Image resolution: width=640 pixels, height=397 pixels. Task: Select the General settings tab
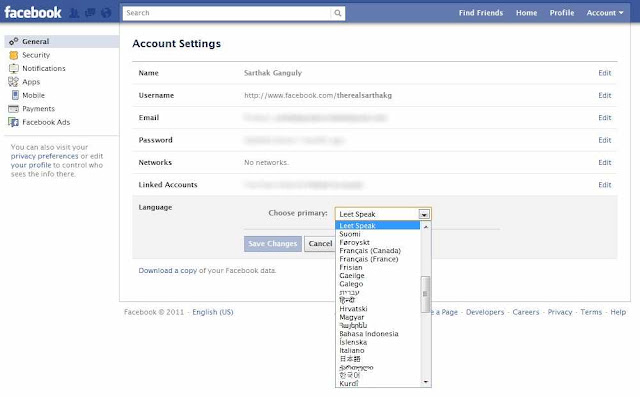62,41
